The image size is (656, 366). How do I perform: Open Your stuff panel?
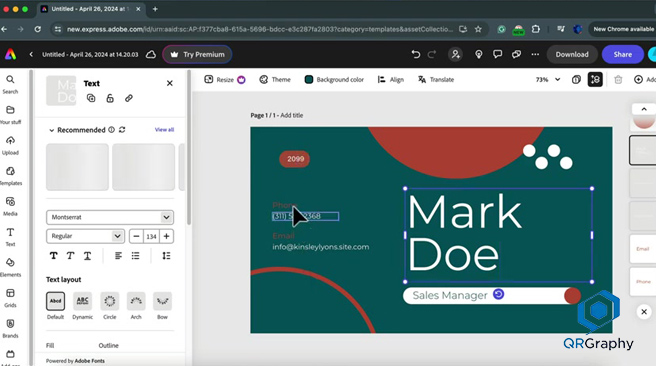click(10, 115)
